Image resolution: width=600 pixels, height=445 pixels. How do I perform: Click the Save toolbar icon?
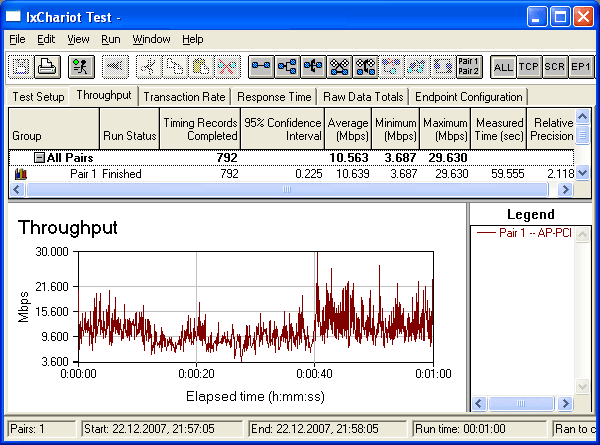[x=21, y=67]
